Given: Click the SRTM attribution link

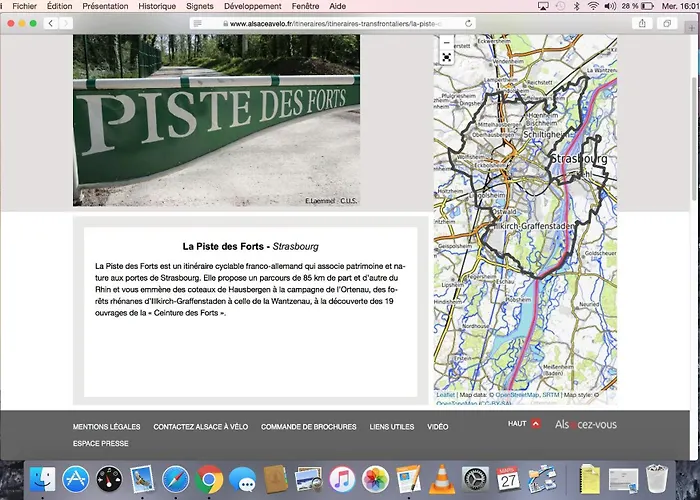Looking at the screenshot, I should tap(551, 395).
